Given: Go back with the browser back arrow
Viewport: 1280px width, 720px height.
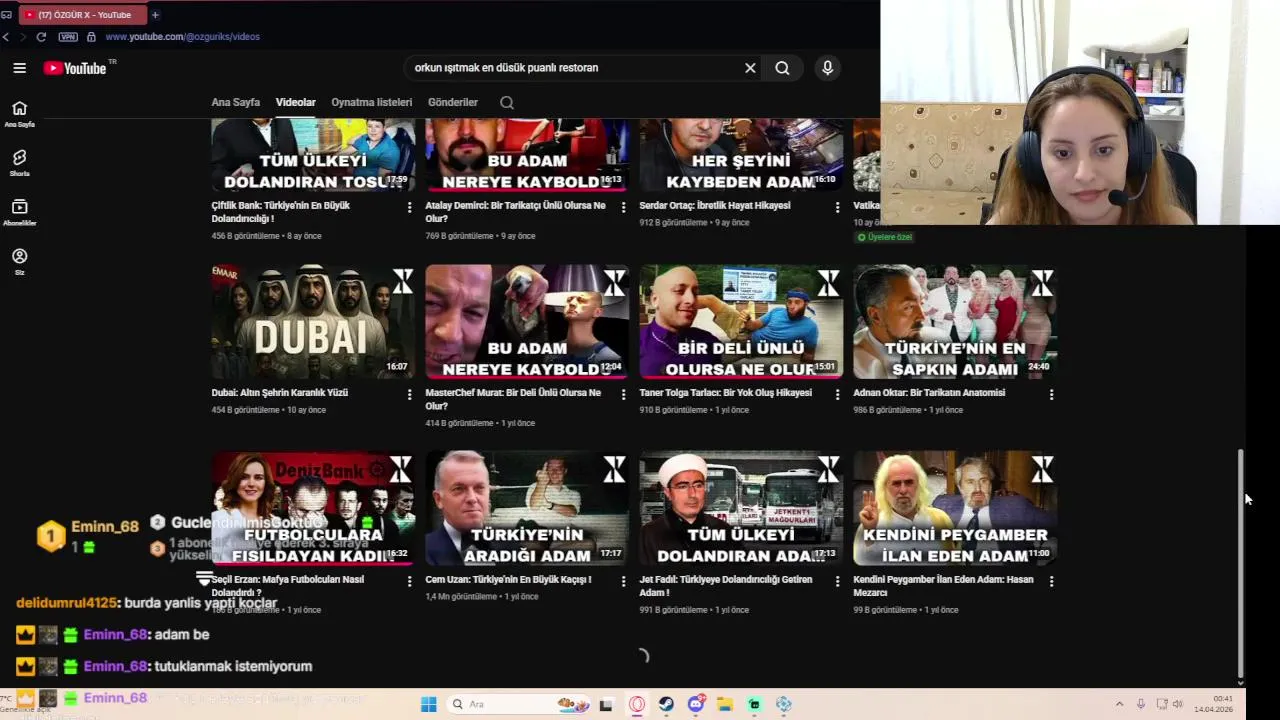Looking at the screenshot, I should (6, 37).
